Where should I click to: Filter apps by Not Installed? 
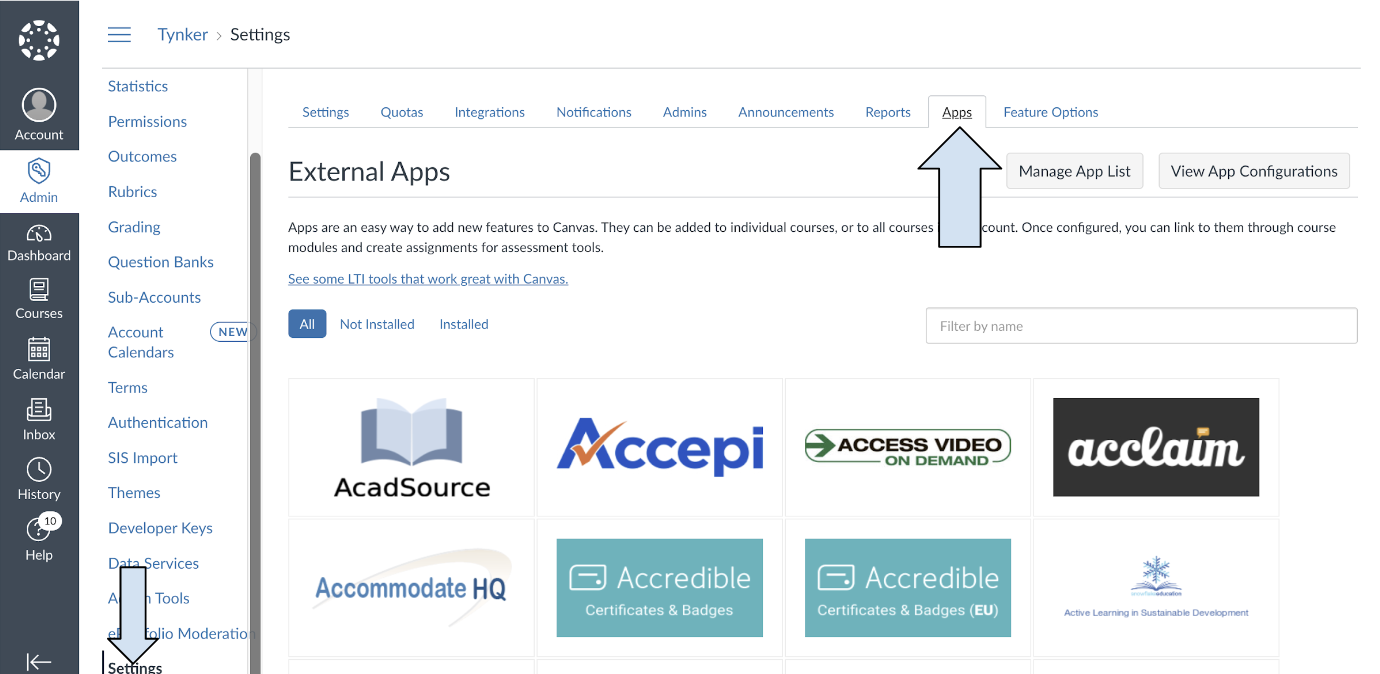377,324
